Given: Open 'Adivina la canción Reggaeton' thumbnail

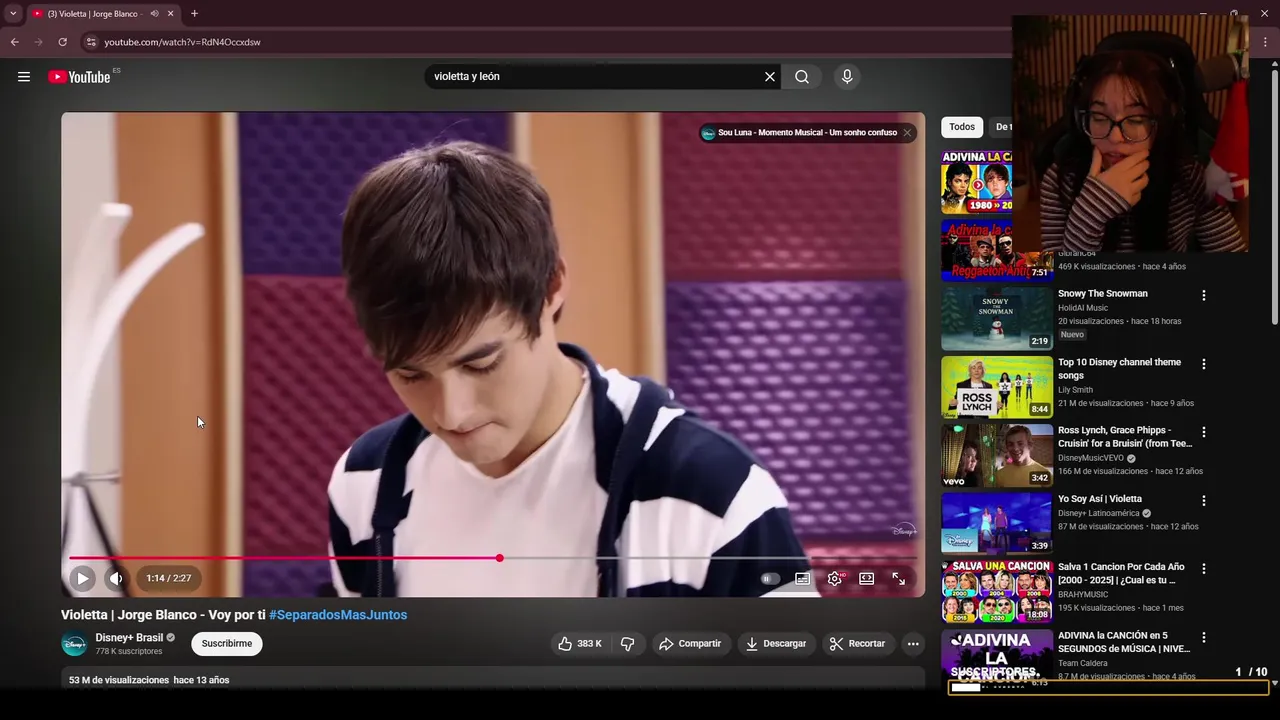Looking at the screenshot, I should [x=997, y=250].
